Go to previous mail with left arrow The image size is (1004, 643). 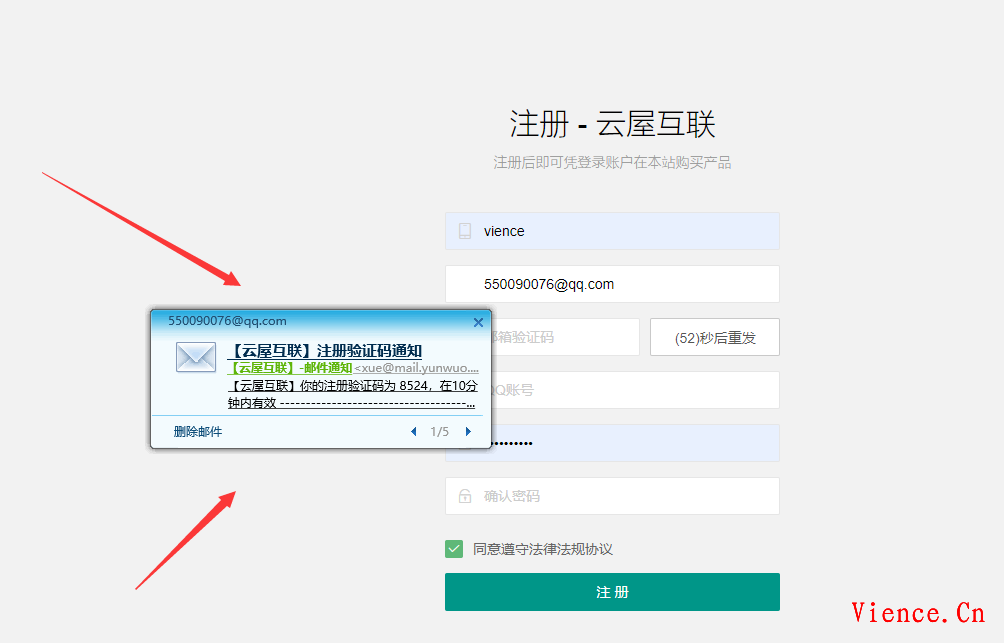tap(414, 432)
